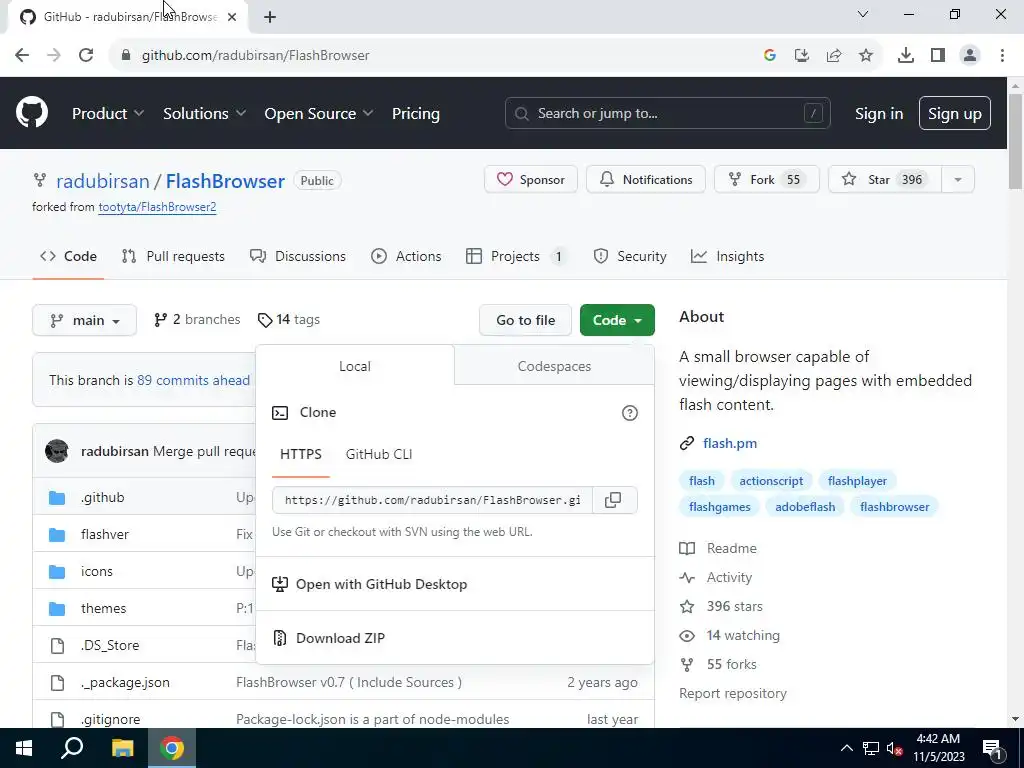This screenshot has height=768, width=1024.
Task: Click the themes folder icon
Action: [x=57, y=609]
